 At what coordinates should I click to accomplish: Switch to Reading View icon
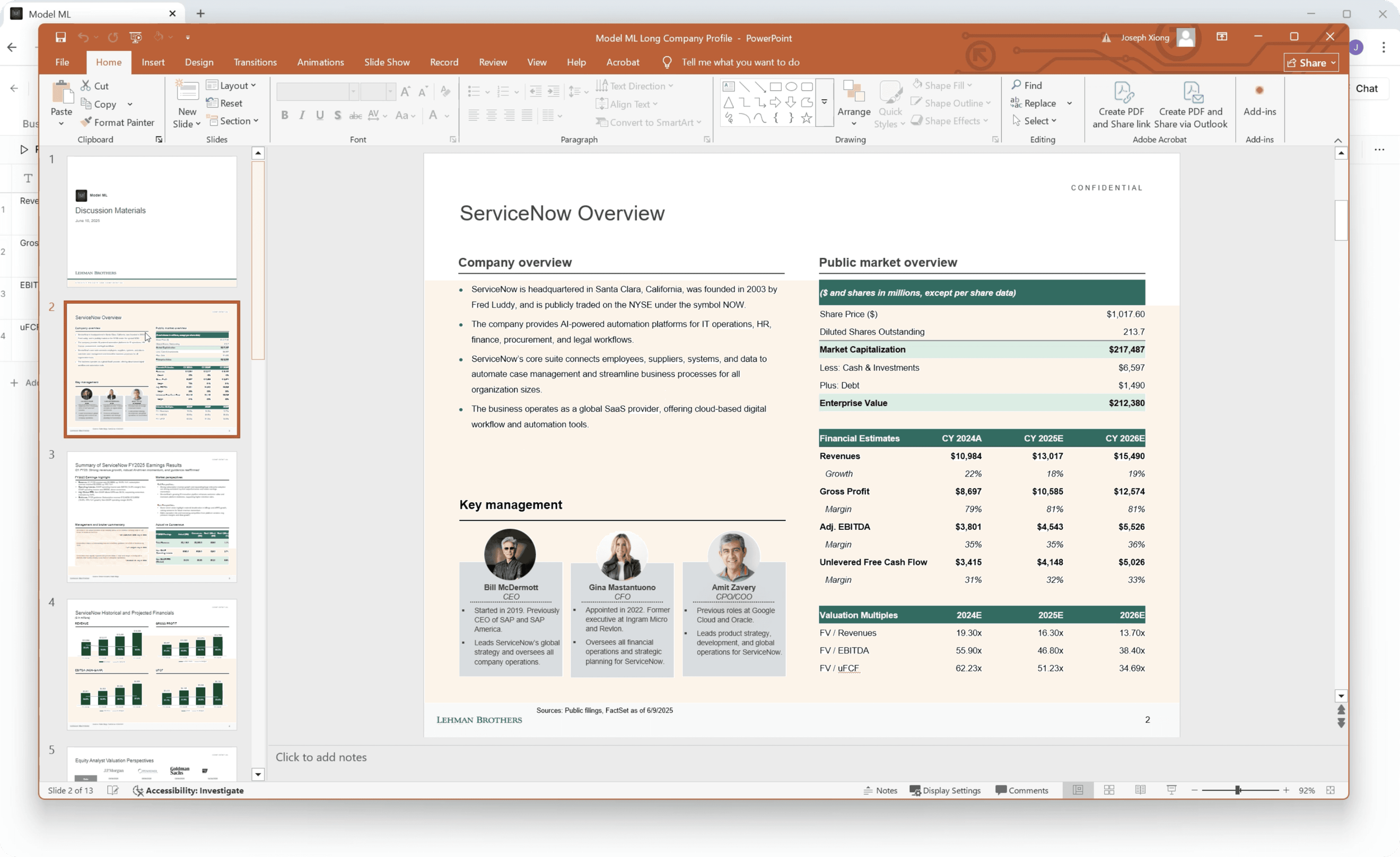pyautogui.click(x=1140, y=790)
